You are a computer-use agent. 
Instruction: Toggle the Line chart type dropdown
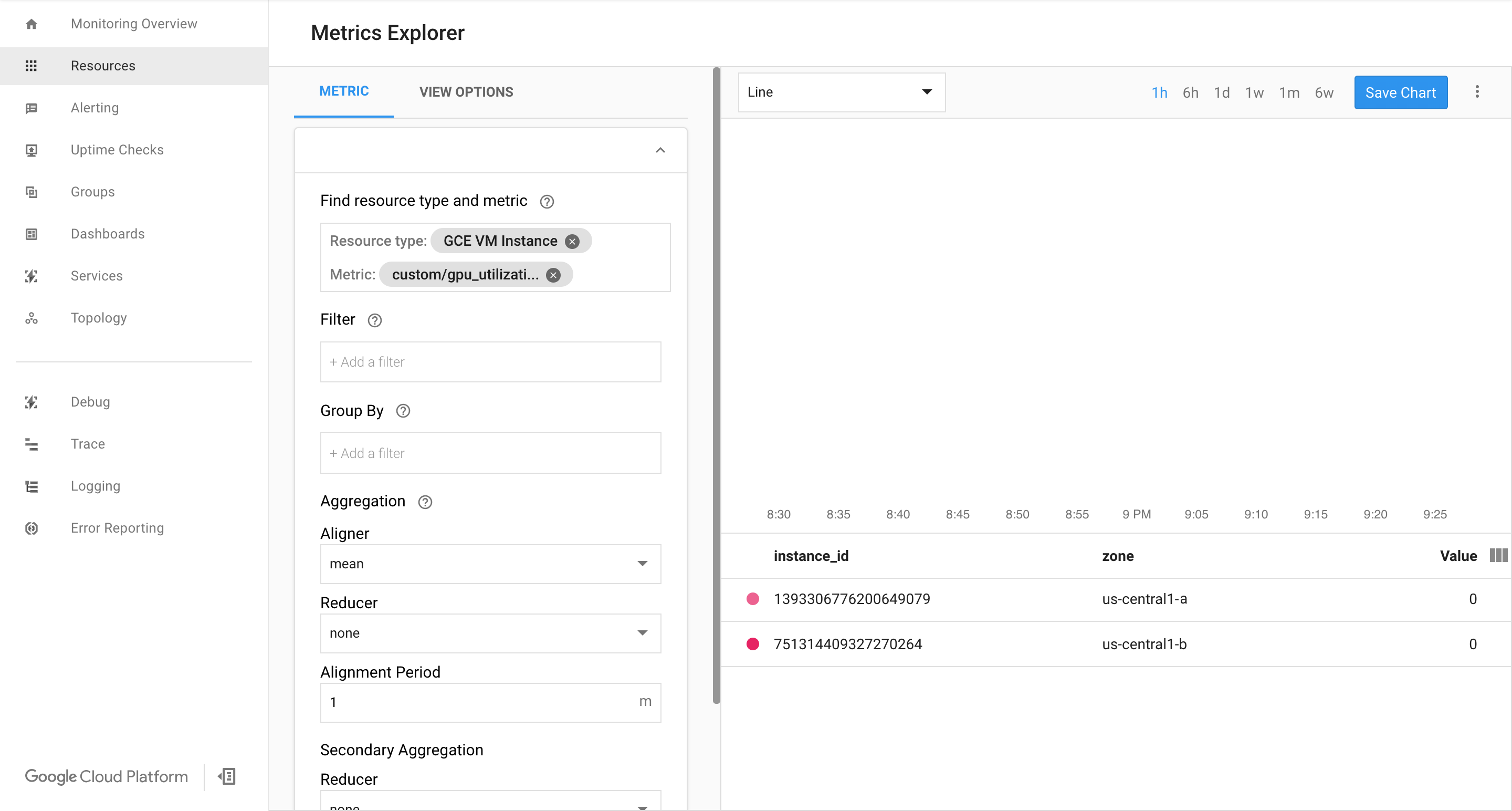(x=840, y=92)
